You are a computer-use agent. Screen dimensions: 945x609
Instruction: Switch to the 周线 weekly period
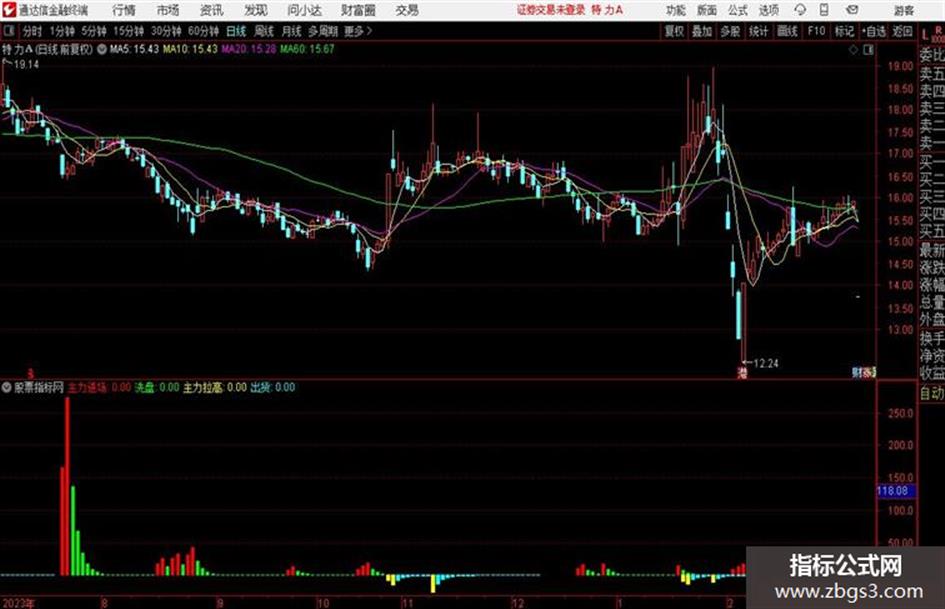click(x=264, y=31)
